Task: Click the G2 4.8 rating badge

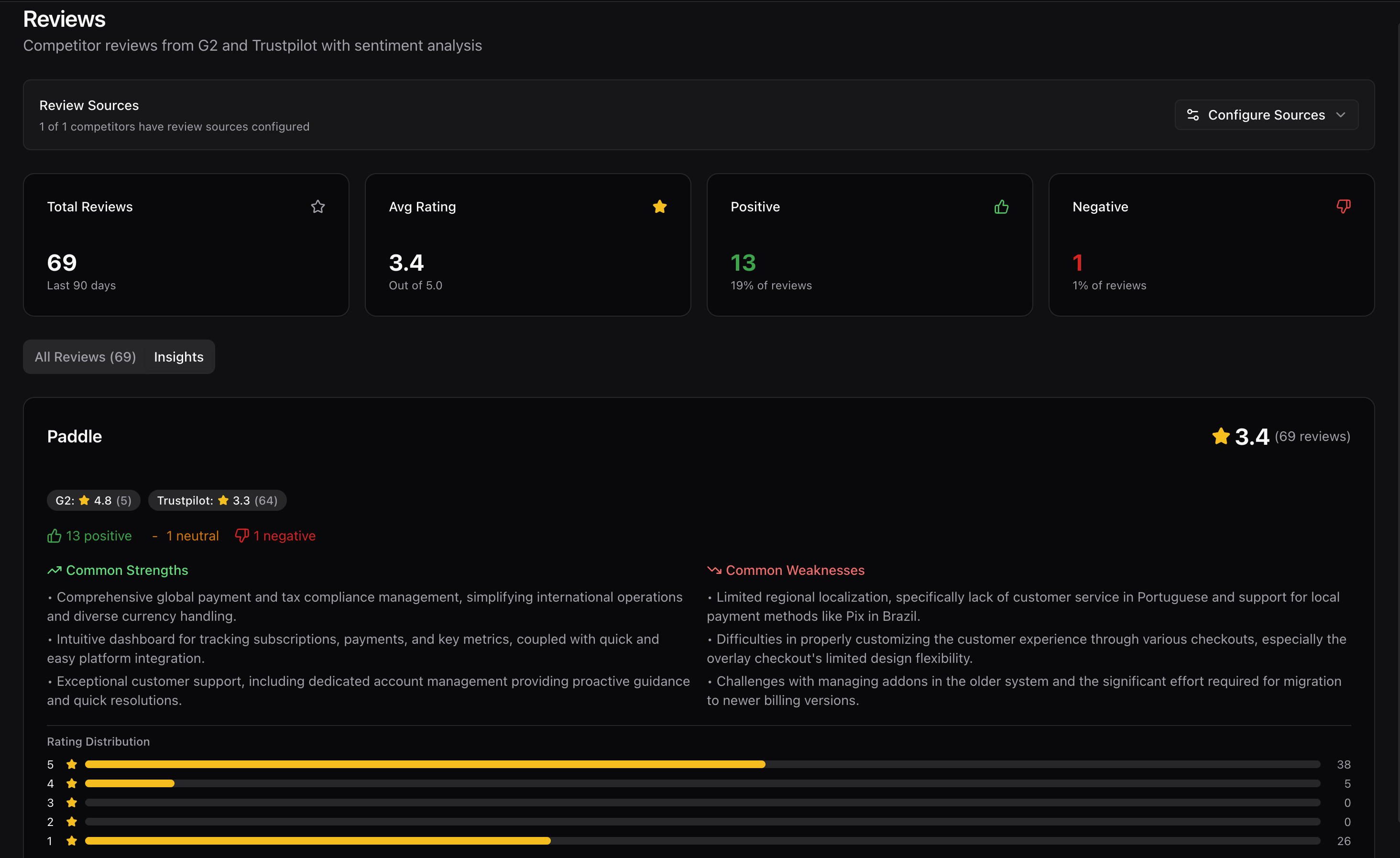Action: pos(93,501)
